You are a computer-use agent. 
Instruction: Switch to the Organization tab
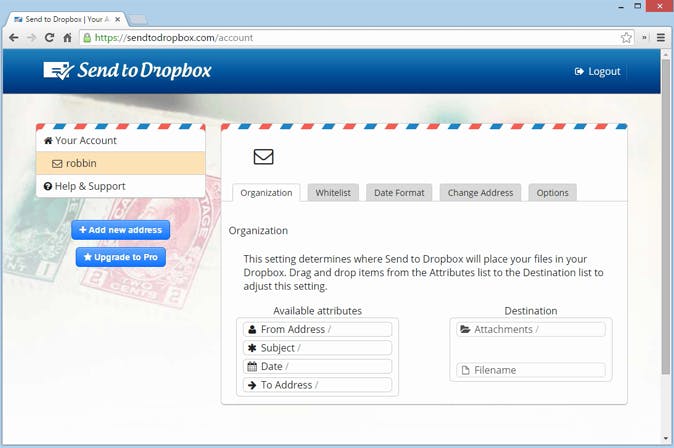pos(266,193)
